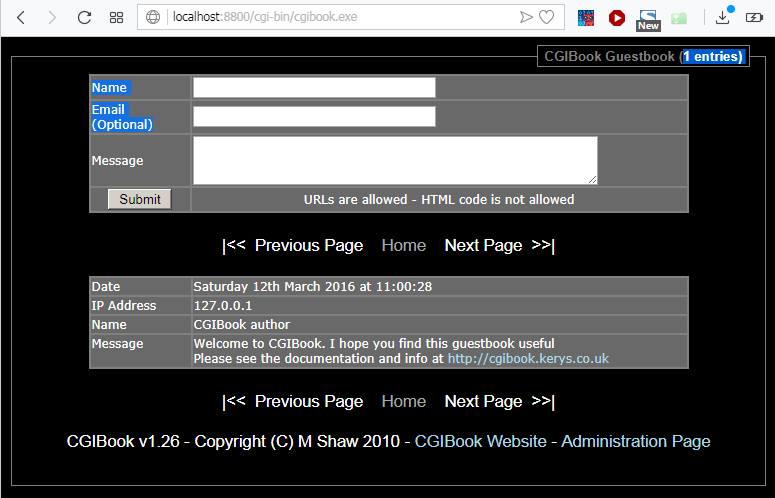Click the Email (Optional) input field
Viewport: 775px width, 498px height.
[x=314, y=117]
